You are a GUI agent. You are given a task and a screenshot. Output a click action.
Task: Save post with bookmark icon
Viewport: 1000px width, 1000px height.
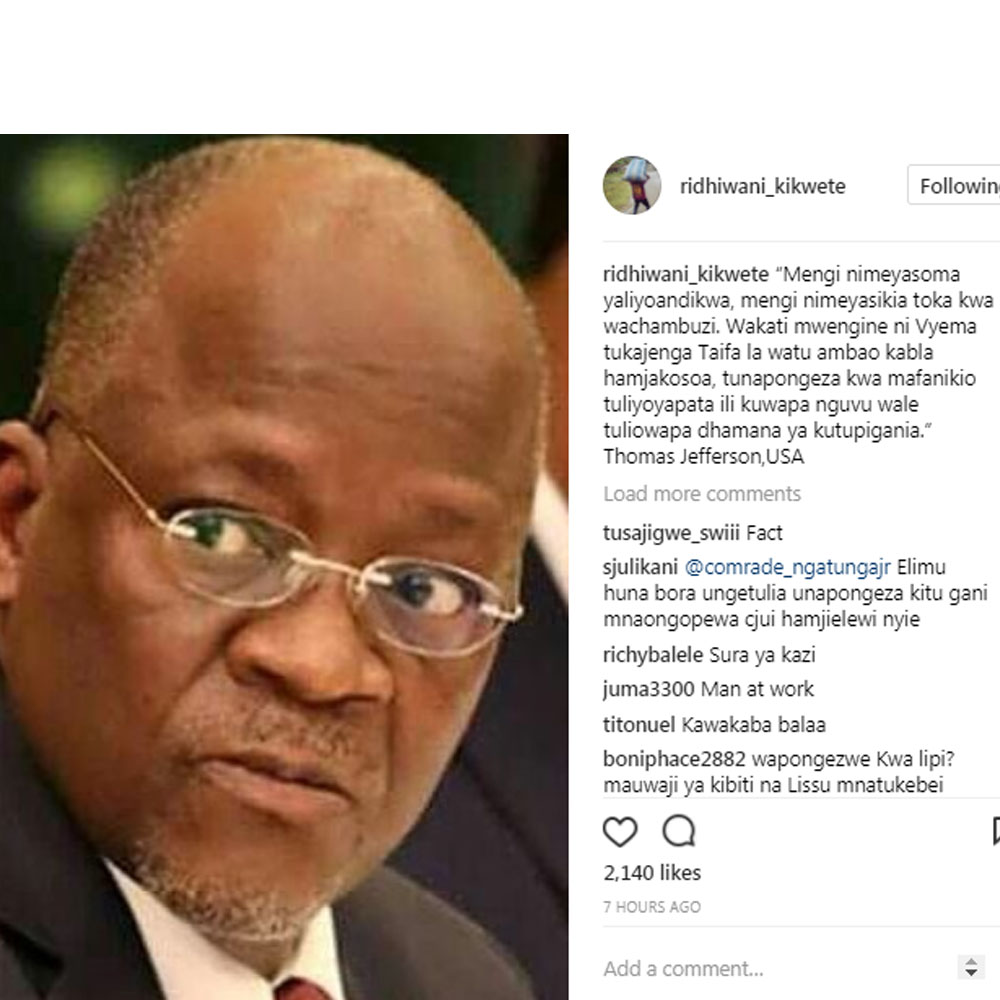point(996,832)
